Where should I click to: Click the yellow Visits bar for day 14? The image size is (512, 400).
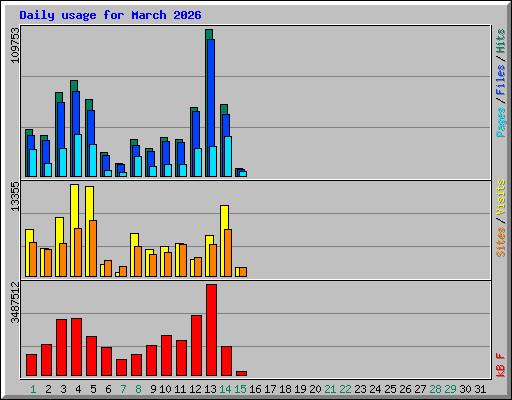(225, 241)
